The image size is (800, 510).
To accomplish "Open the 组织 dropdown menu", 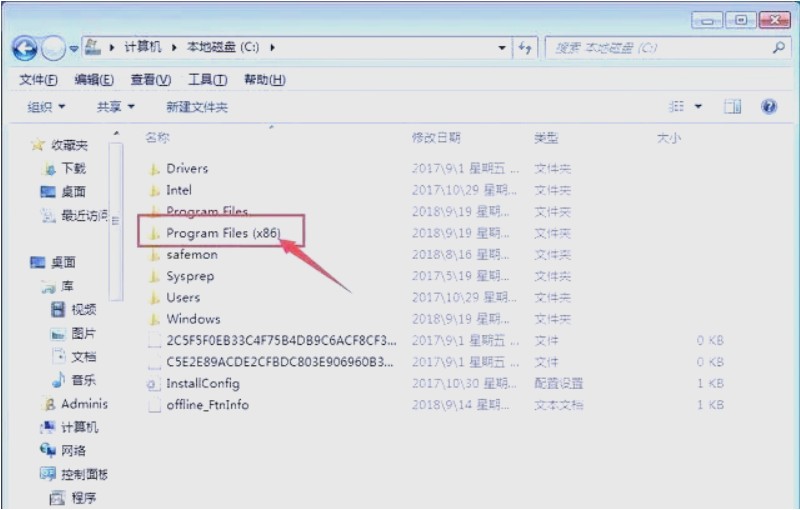I will 46,107.
